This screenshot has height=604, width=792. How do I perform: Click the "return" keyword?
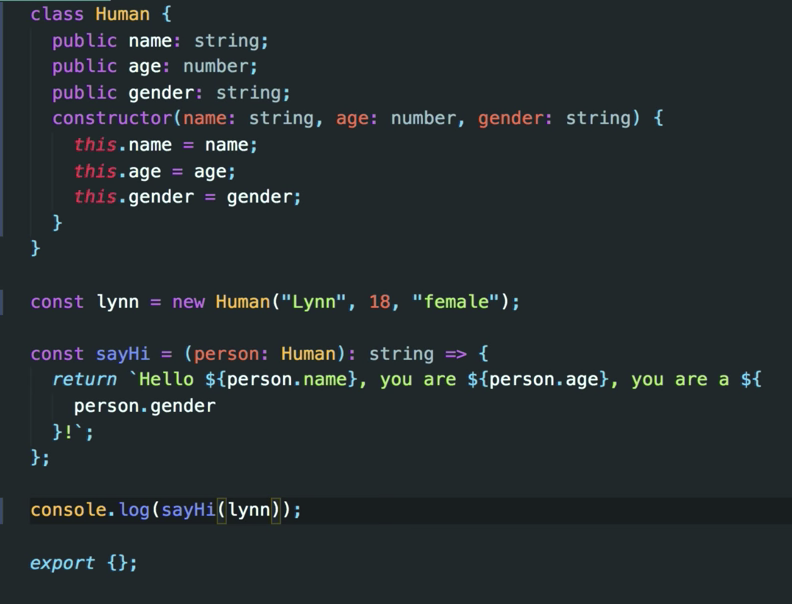[x=84, y=380]
